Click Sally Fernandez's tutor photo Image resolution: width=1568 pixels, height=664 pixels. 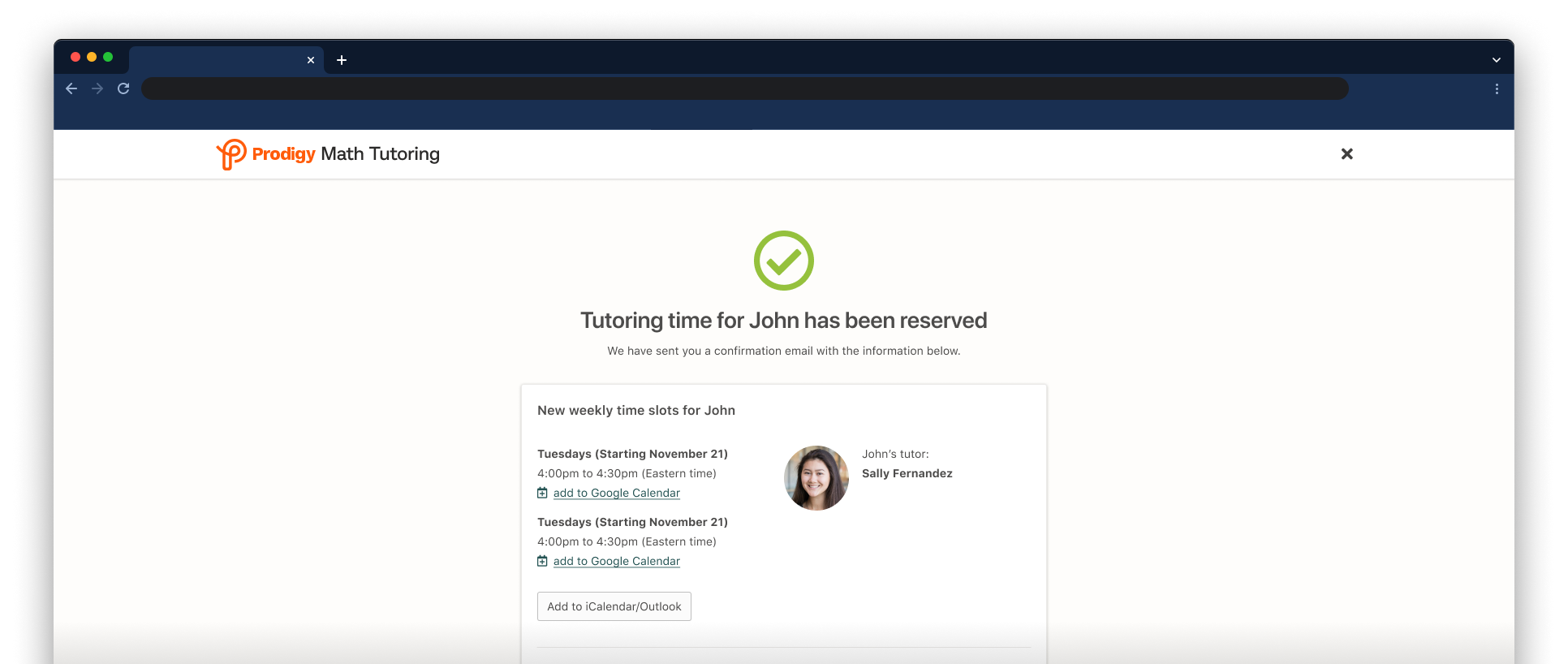pos(816,478)
